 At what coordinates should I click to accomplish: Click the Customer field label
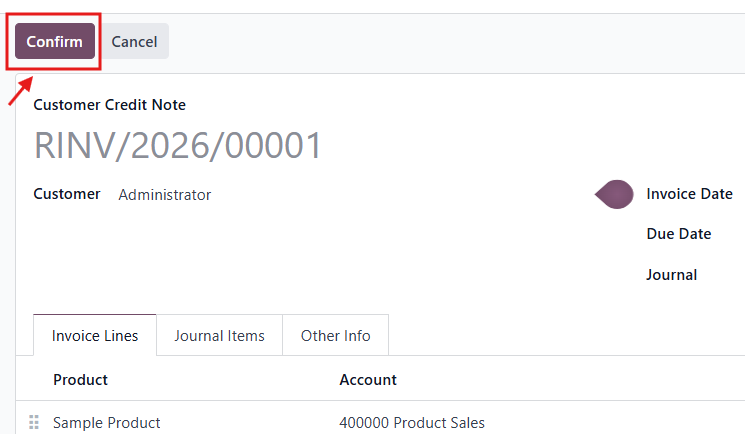pos(67,194)
